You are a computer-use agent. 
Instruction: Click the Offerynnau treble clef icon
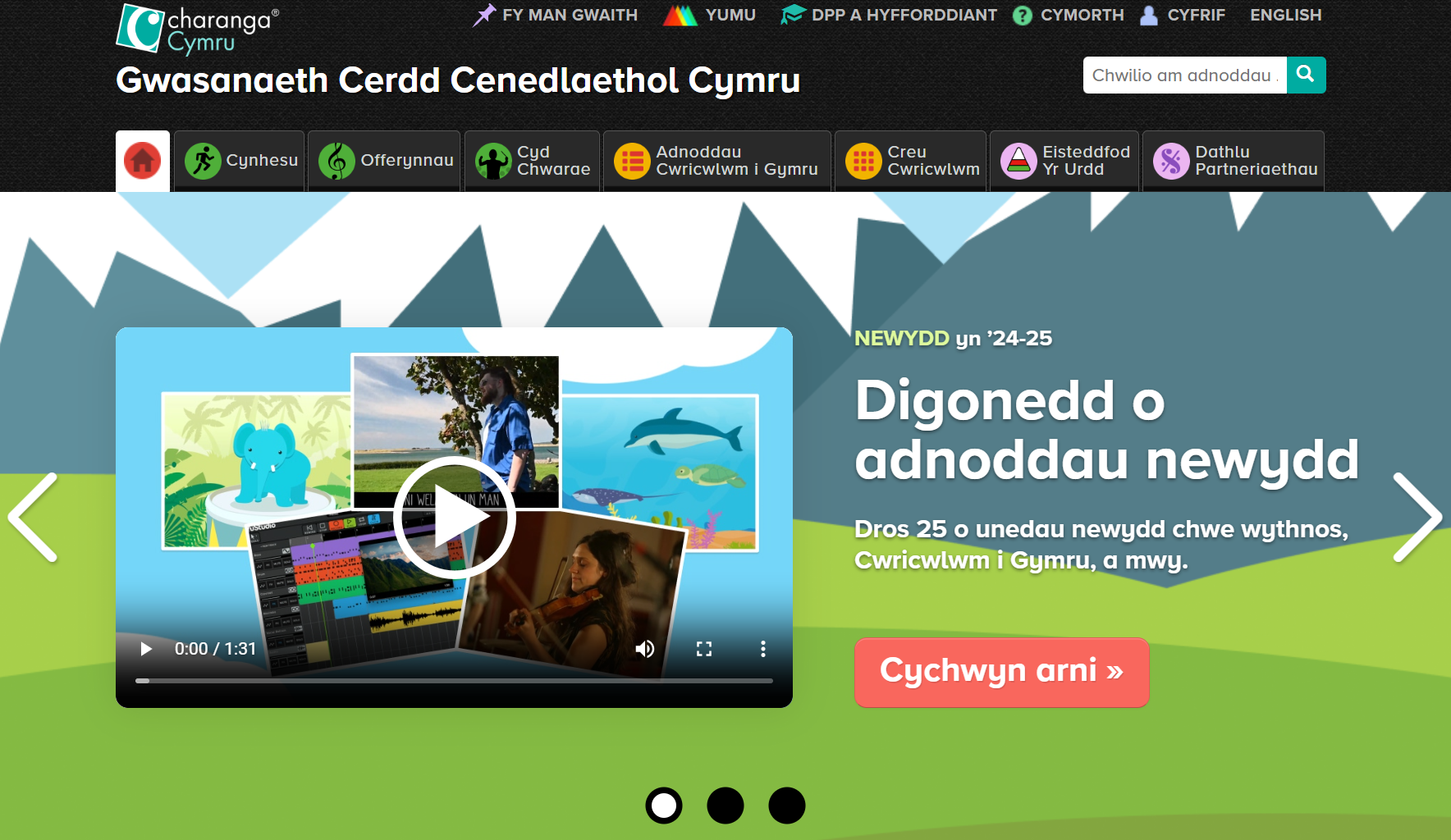coord(336,160)
